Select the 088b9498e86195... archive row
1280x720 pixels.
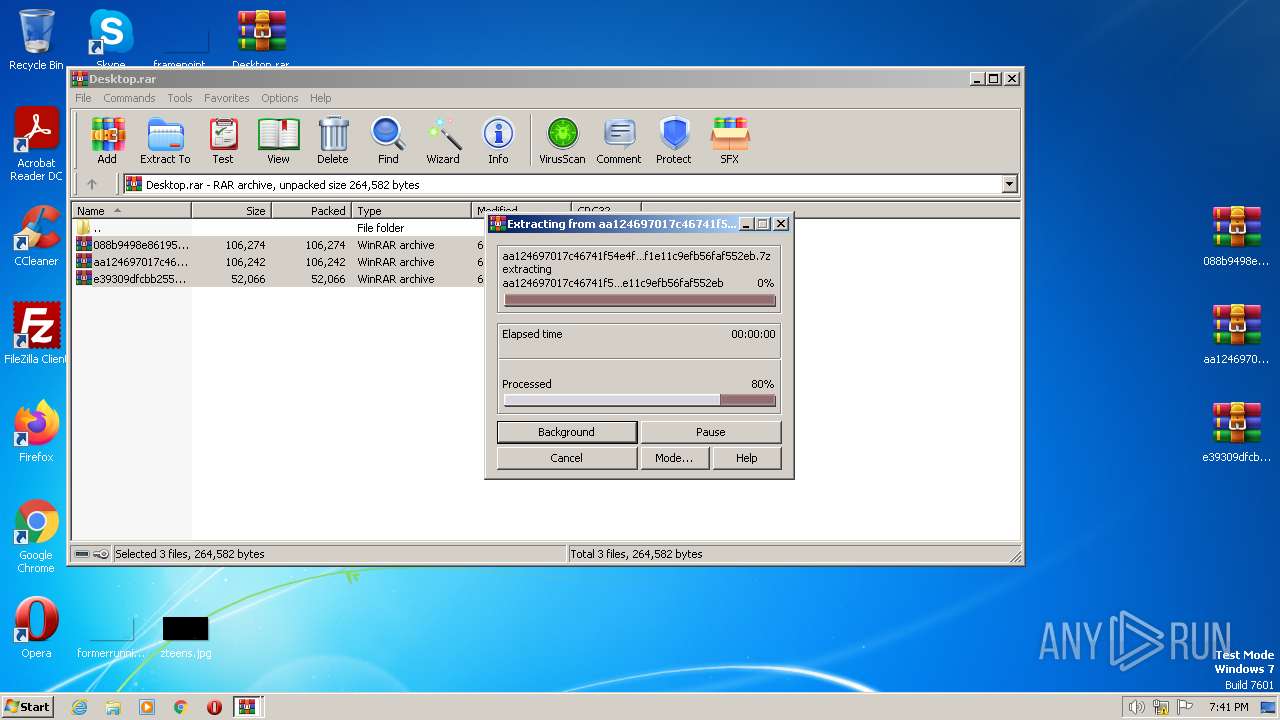279,245
